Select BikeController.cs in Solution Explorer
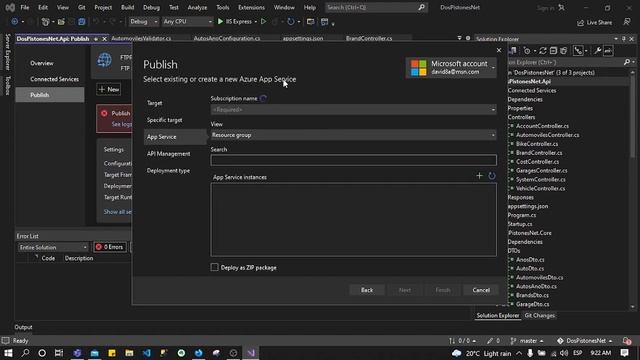640x360 pixels. click(x=537, y=144)
